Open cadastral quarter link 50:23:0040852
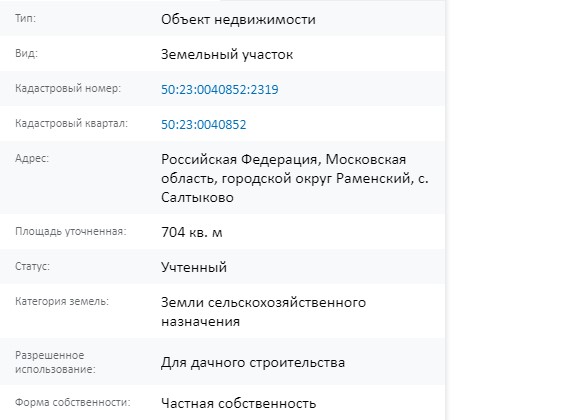The height and width of the screenshot is (420, 573). [x=204, y=125]
